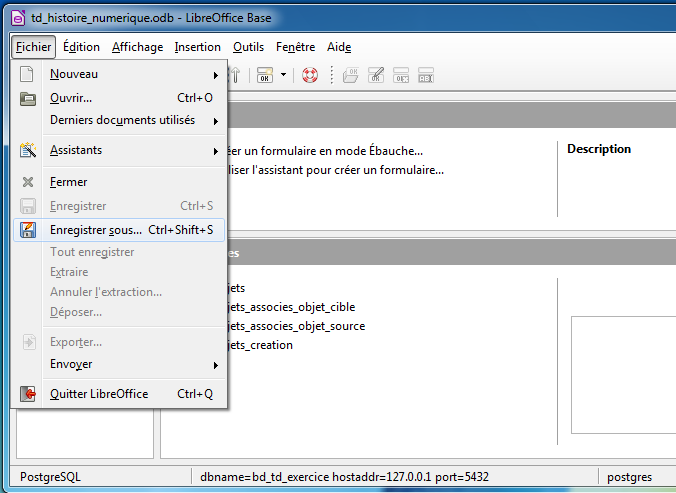Click the dbname=bd_td_exercice status bar entry

pos(344,477)
